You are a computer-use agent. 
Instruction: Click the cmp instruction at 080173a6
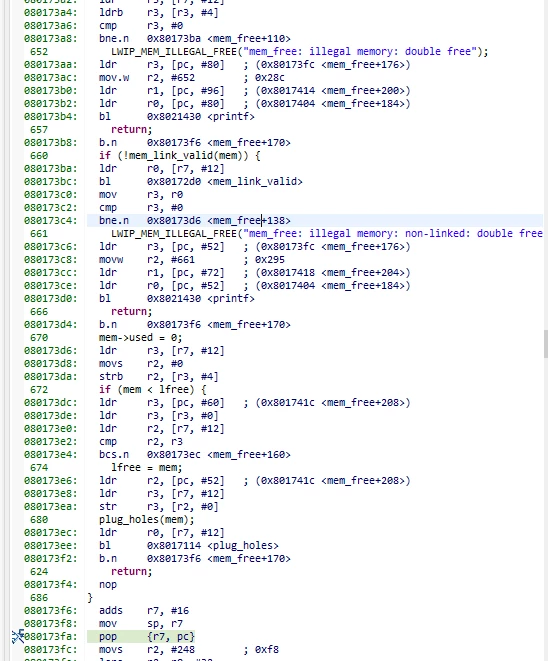coord(141,26)
